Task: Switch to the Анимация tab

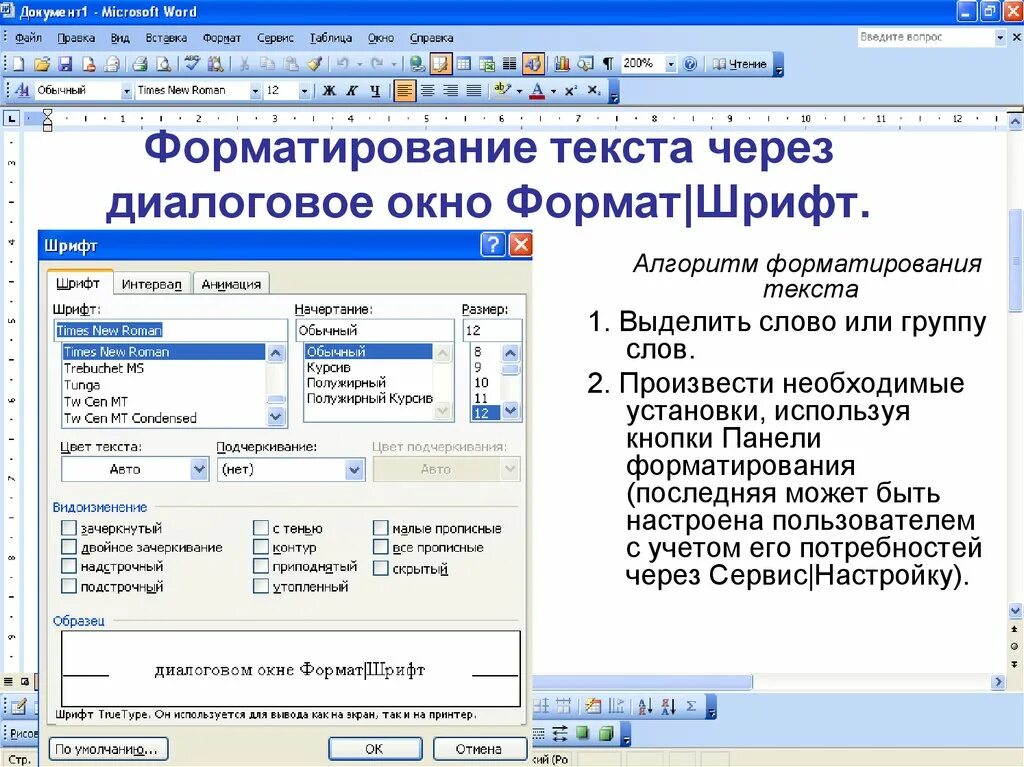Action: (x=231, y=284)
